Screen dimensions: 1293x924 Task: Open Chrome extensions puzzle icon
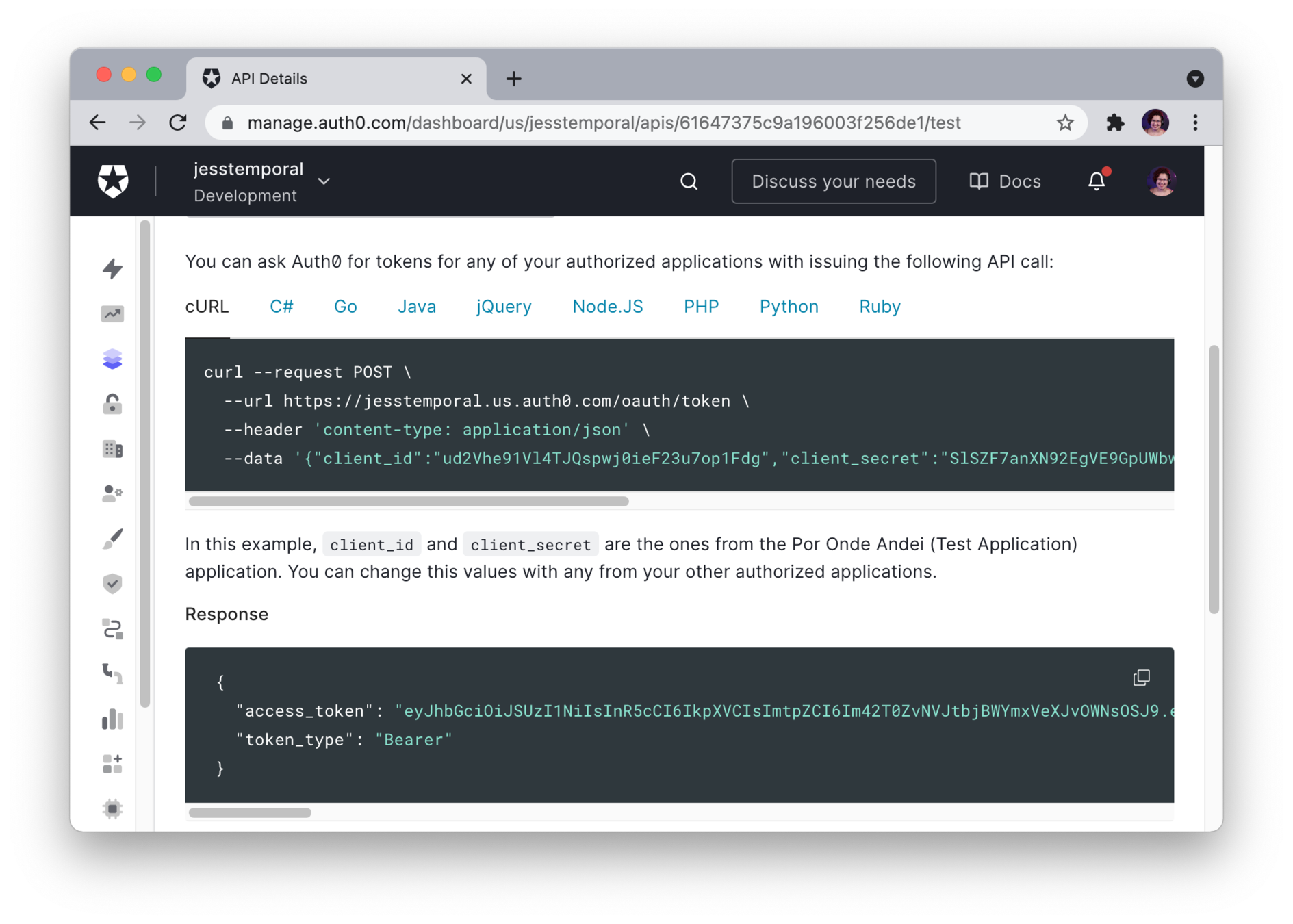(x=1115, y=123)
